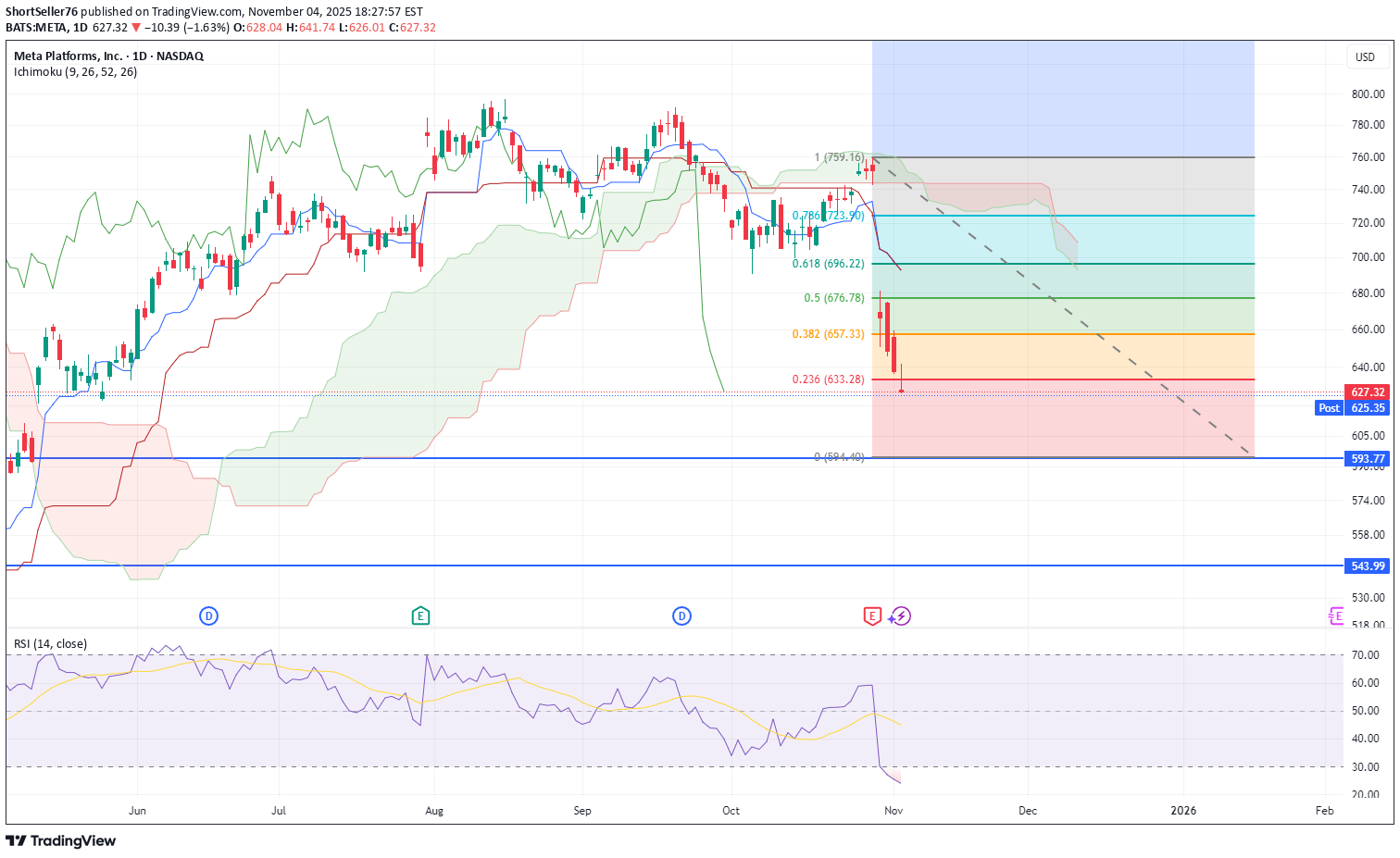Viewport: 1400px width, 858px height.
Task: Click the green earnings marker near August
Action: point(420,616)
